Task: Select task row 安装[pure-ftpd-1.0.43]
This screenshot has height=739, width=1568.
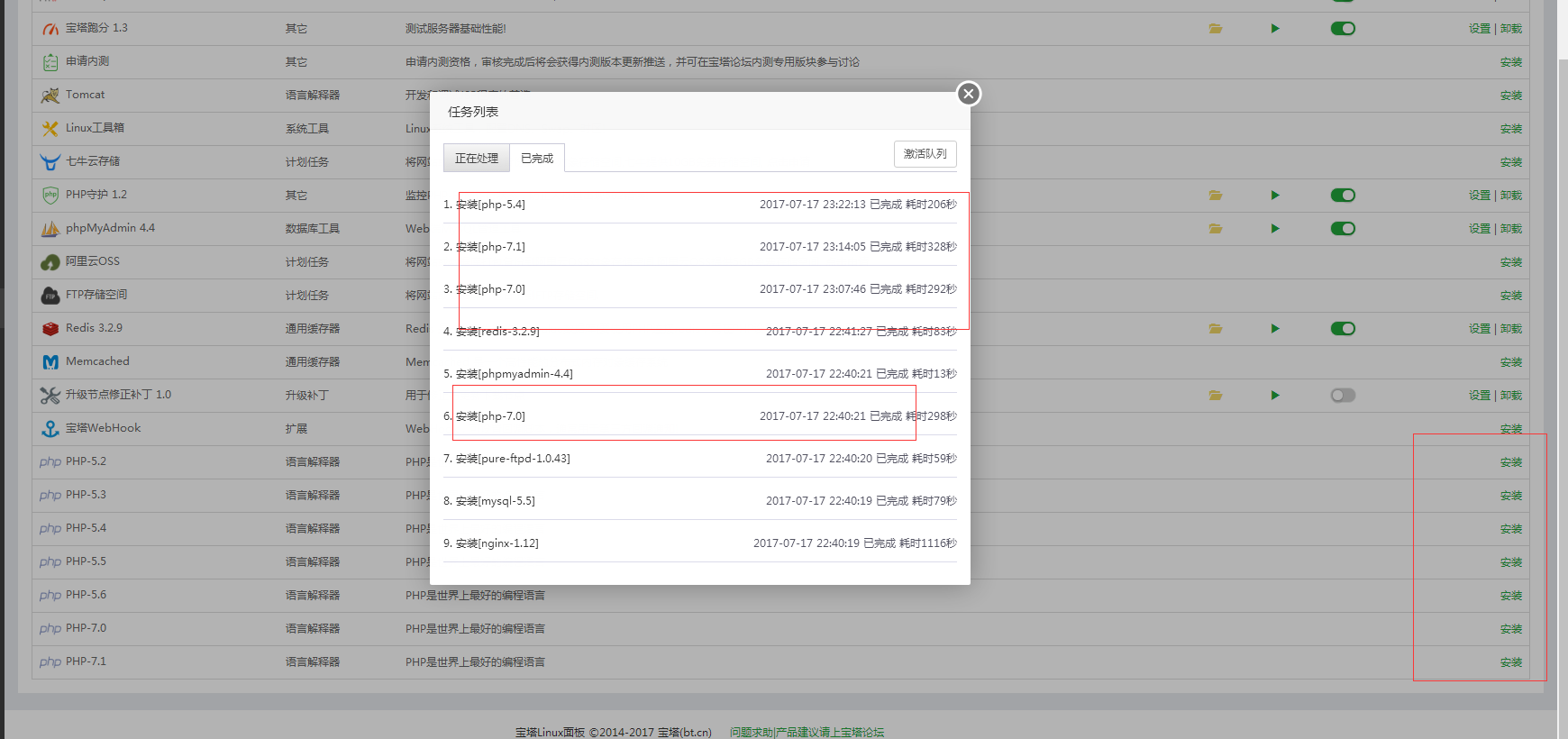Action: coord(700,458)
